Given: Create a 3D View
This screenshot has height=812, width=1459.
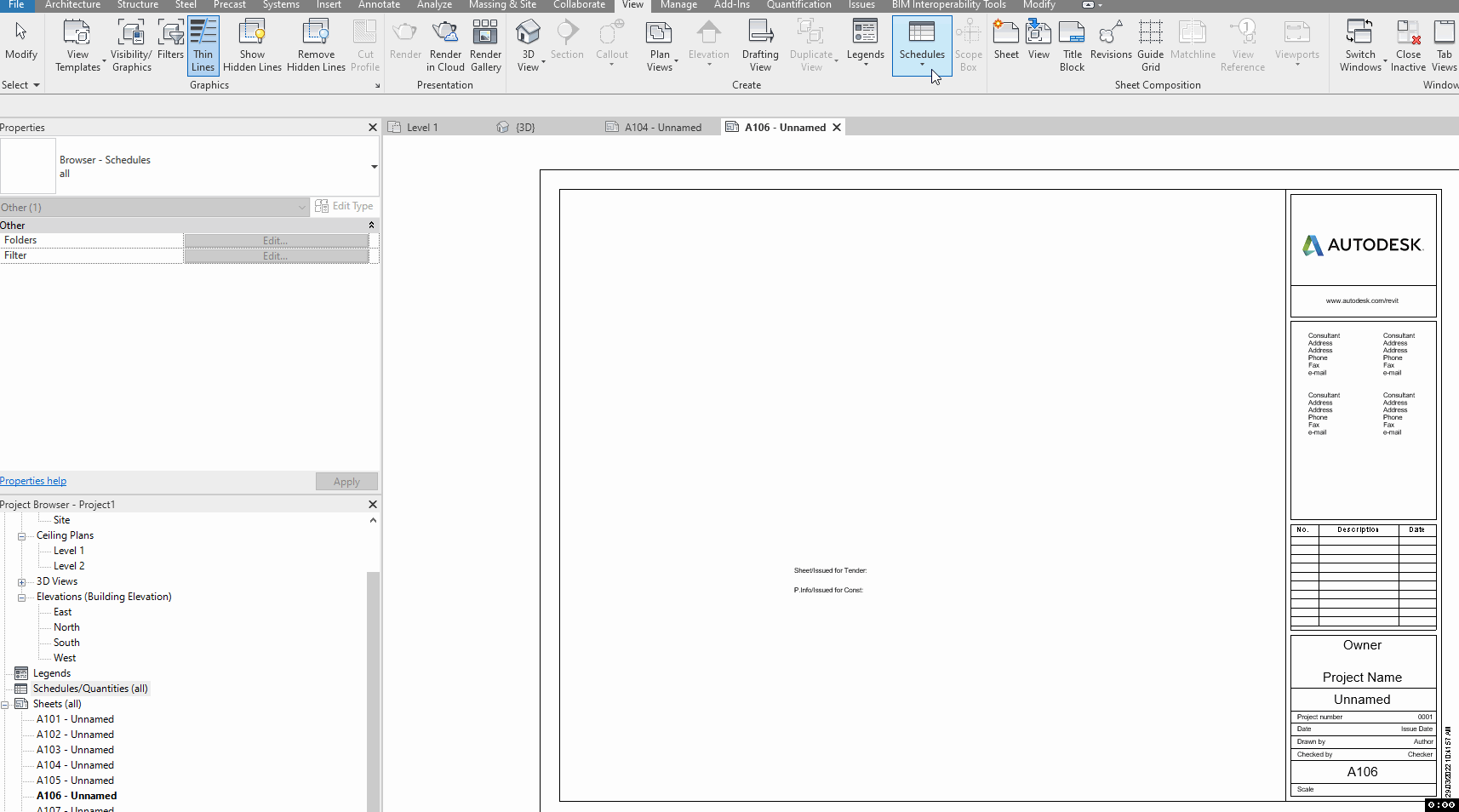Looking at the screenshot, I should [x=528, y=46].
